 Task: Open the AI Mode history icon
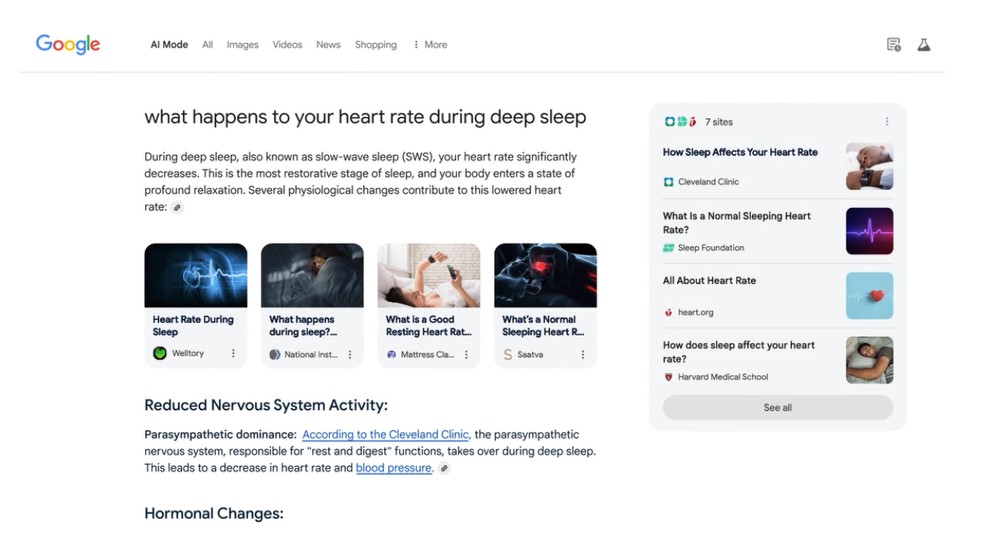click(x=894, y=45)
